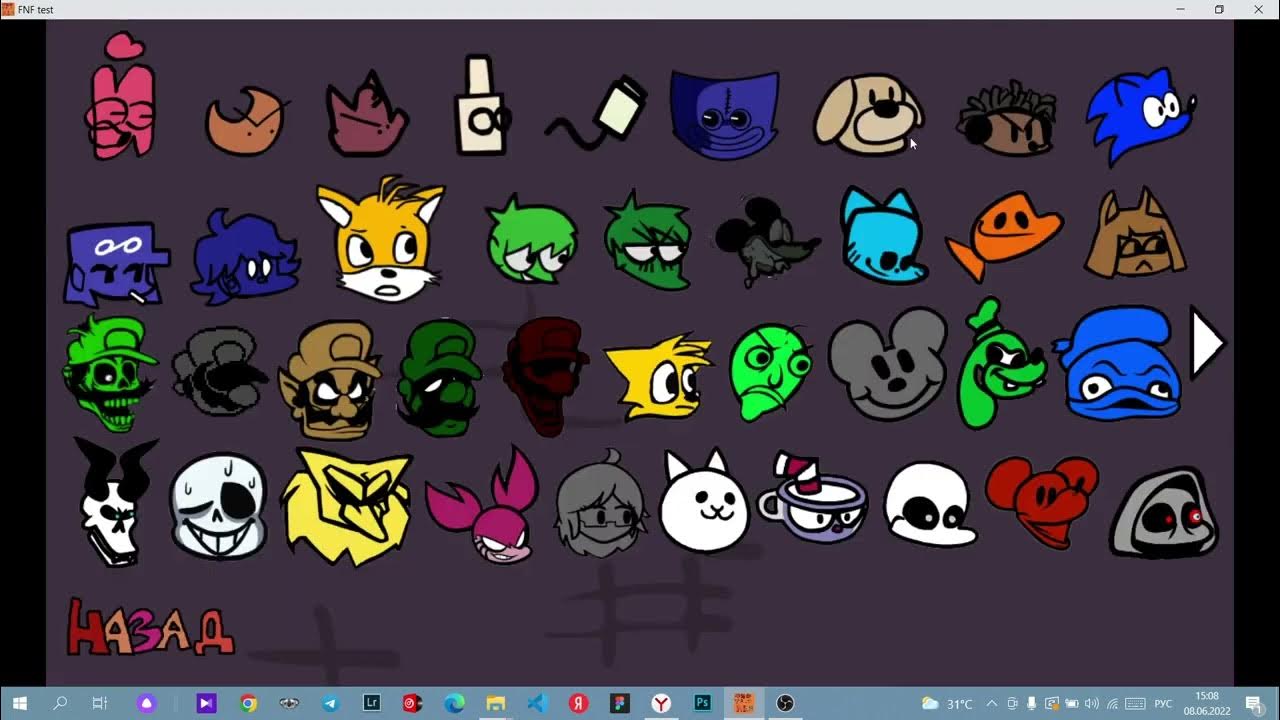Viewport: 1280px width, 720px height.
Task: Switch the РУС input language
Action: pos(1163,703)
